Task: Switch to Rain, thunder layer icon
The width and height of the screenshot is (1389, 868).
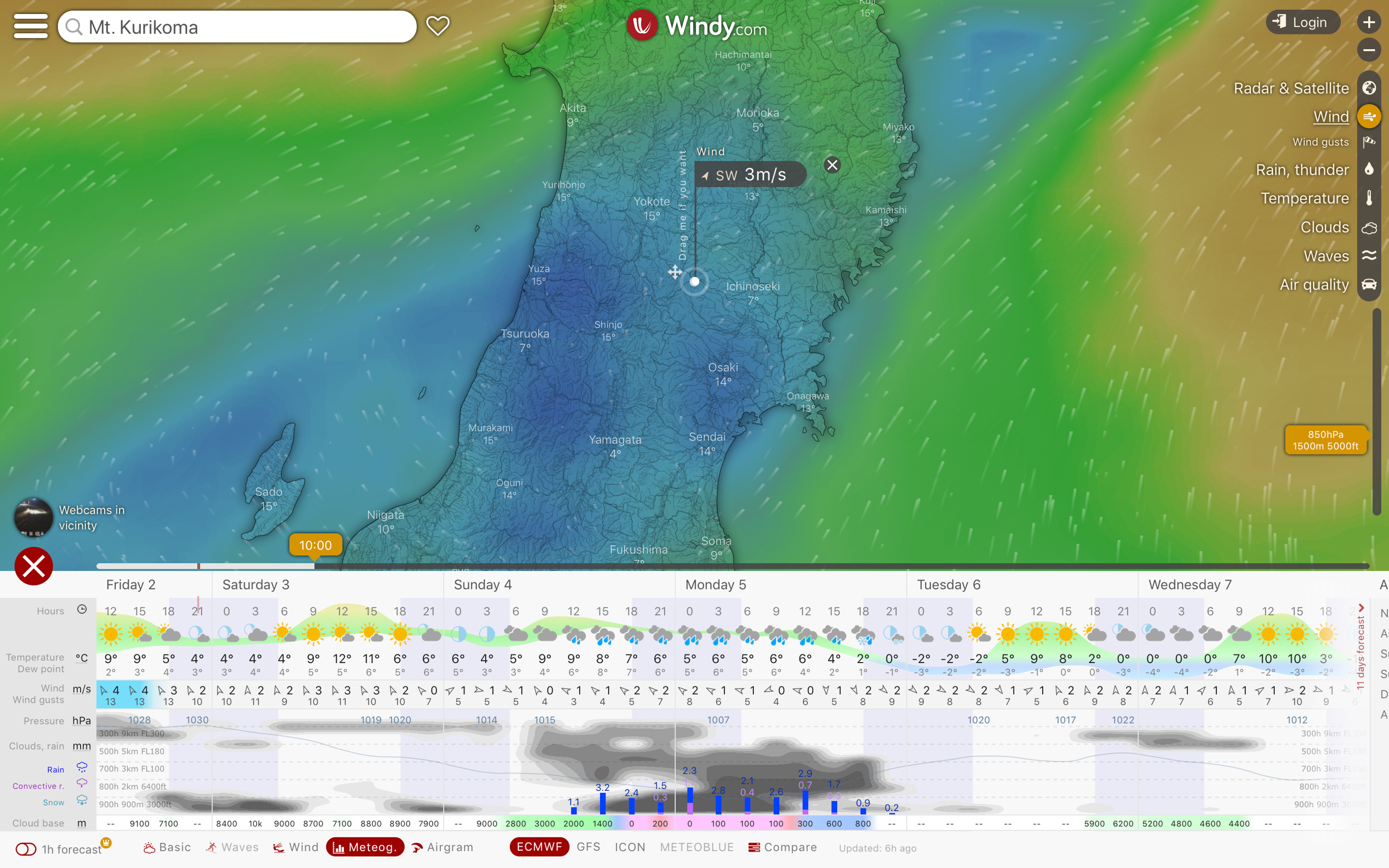Action: click(1369, 169)
